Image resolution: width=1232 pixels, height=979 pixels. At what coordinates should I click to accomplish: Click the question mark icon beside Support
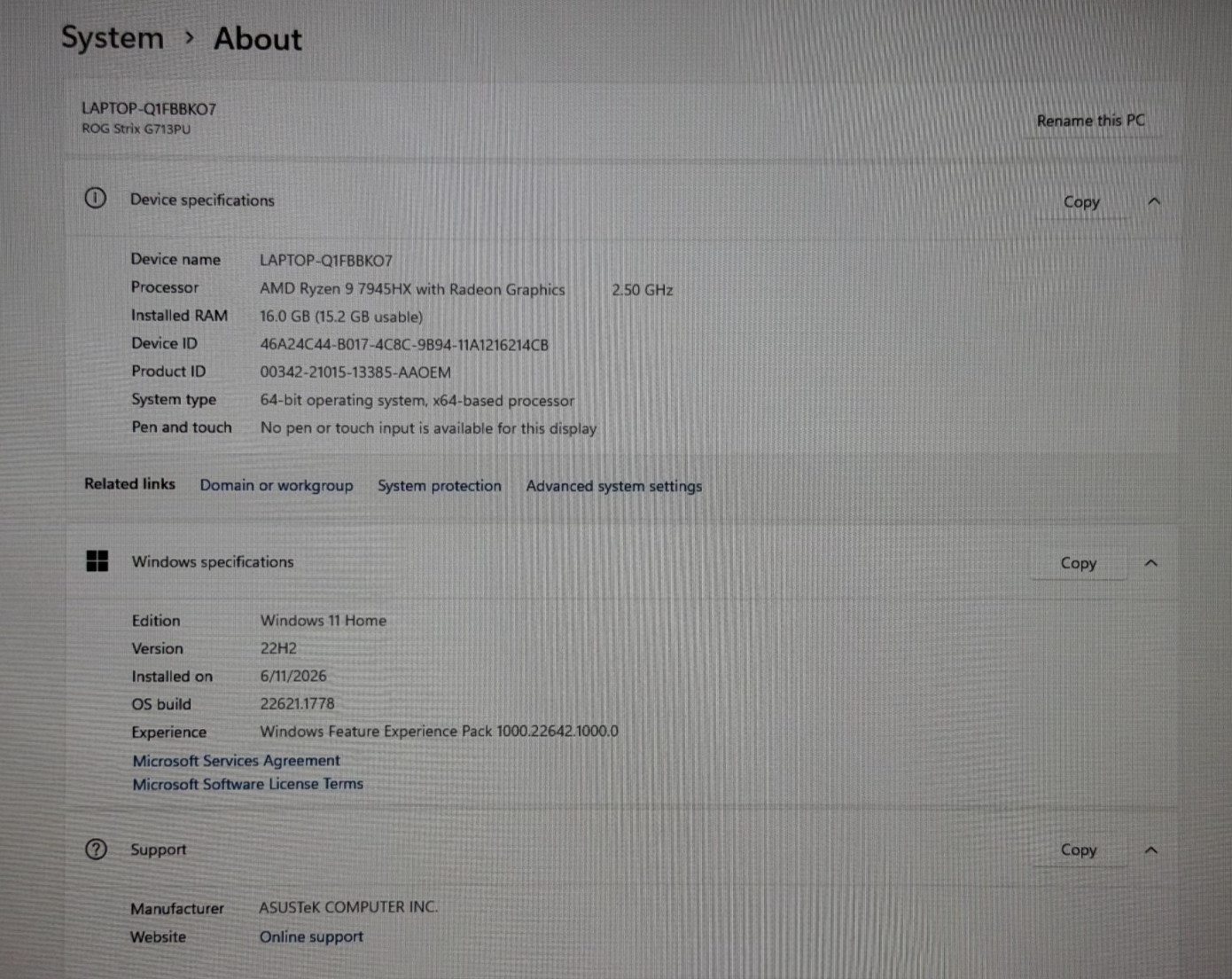tap(96, 850)
